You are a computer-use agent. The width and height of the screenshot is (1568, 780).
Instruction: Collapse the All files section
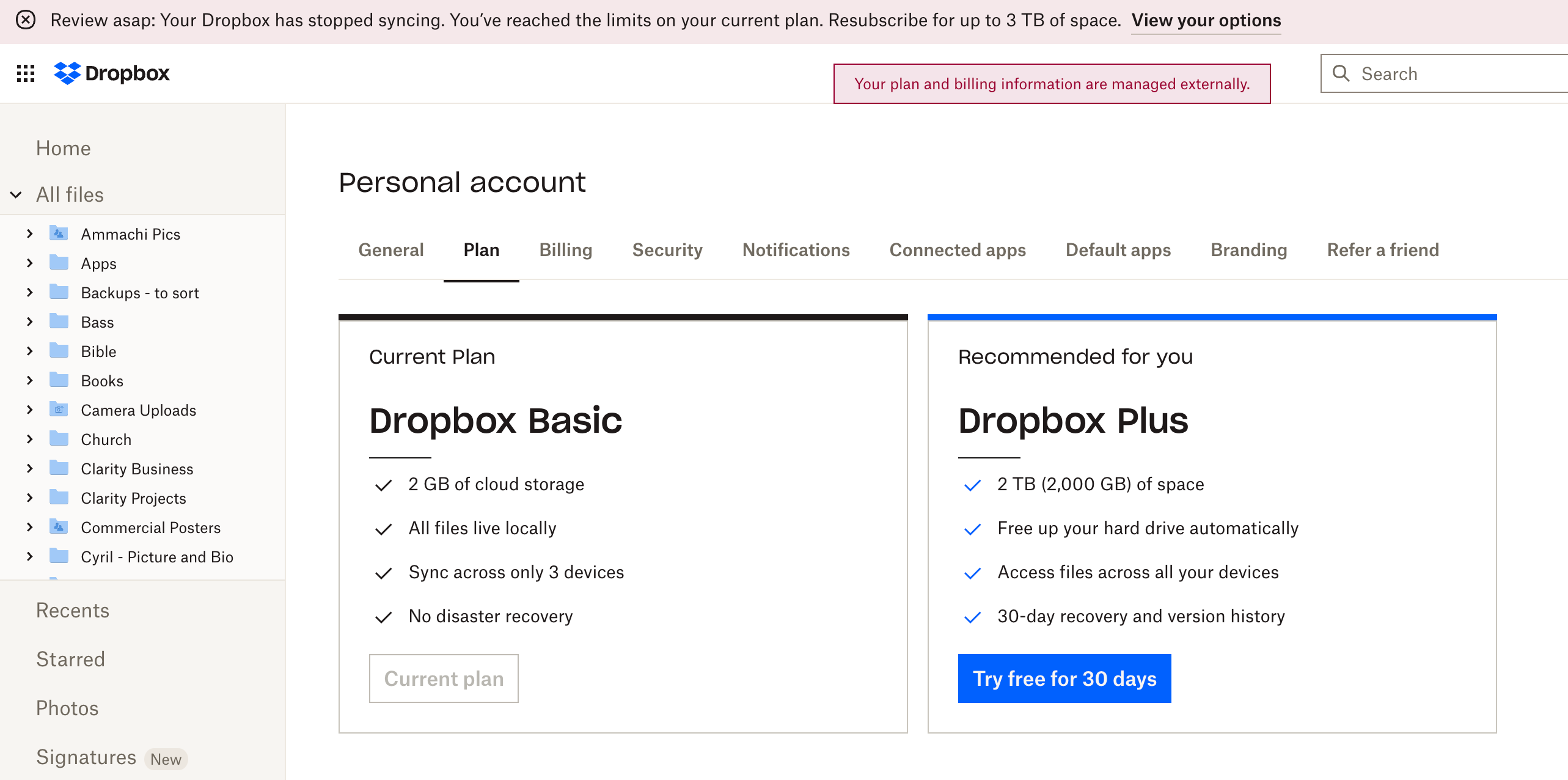16,194
